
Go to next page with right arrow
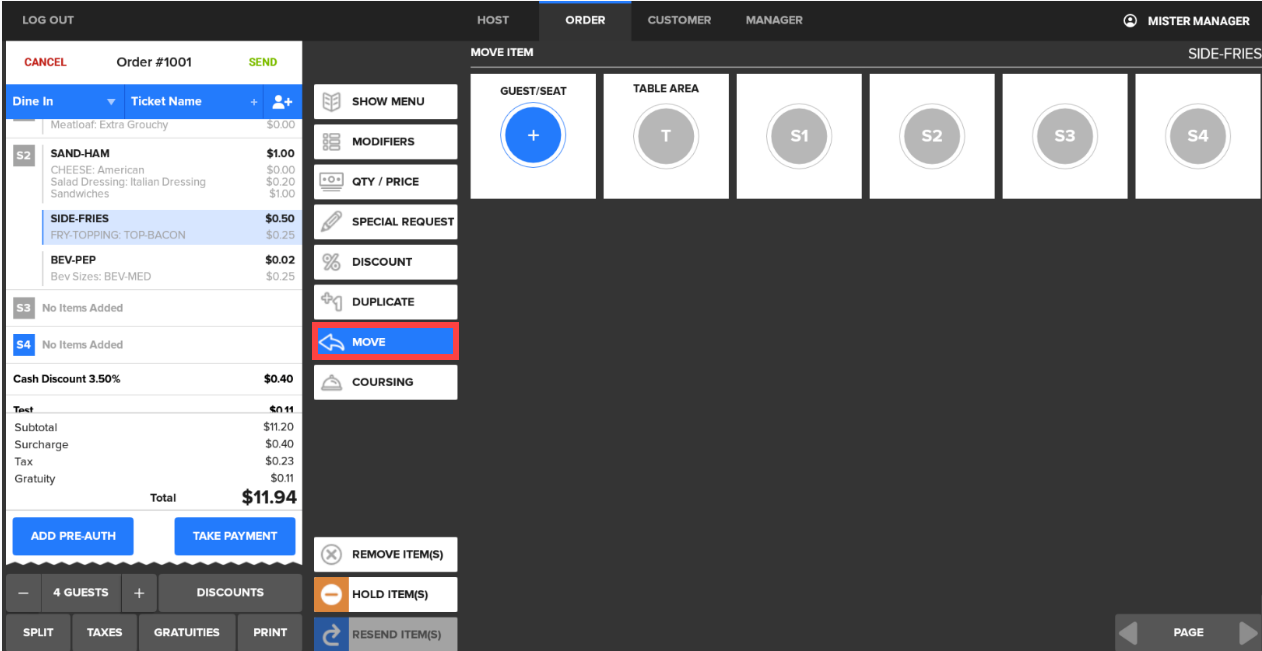(x=1248, y=632)
